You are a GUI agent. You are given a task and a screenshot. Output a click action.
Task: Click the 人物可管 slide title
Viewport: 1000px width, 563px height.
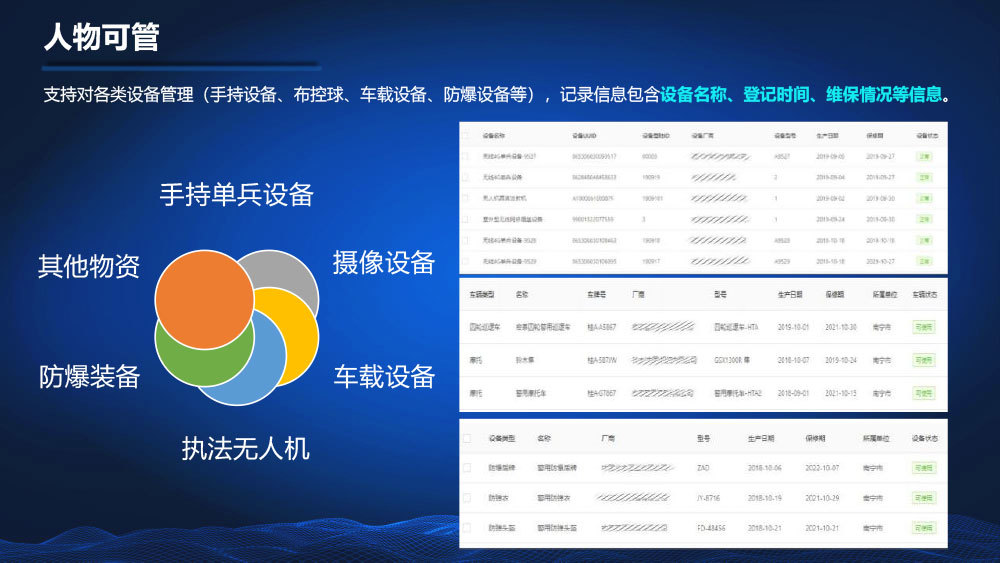[x=101, y=38]
